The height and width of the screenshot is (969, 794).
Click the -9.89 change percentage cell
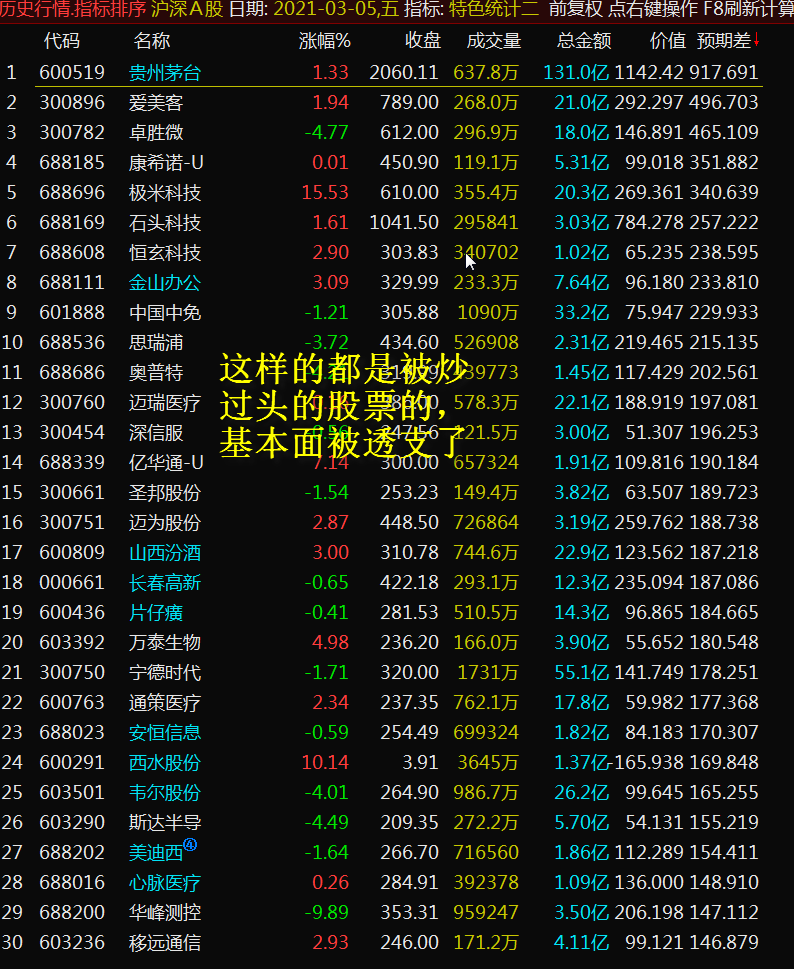(326, 912)
